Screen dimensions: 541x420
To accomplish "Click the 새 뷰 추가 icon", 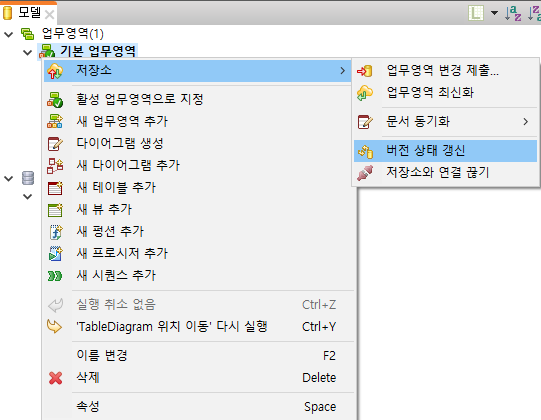I will tap(55, 209).
